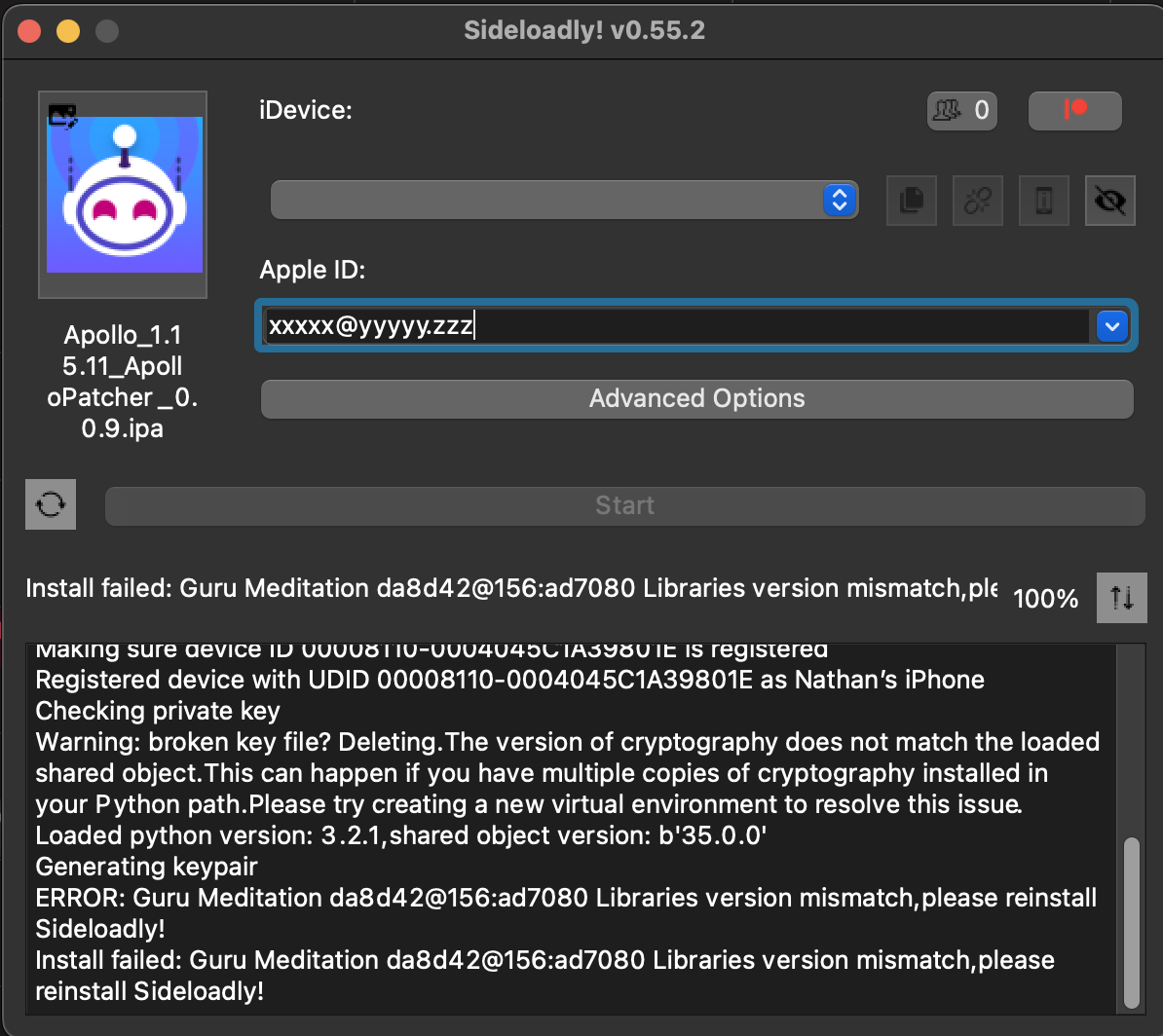Click the Apollo IPA app icon thumbnail
Screen dimensions: 1163x1036
(124, 195)
